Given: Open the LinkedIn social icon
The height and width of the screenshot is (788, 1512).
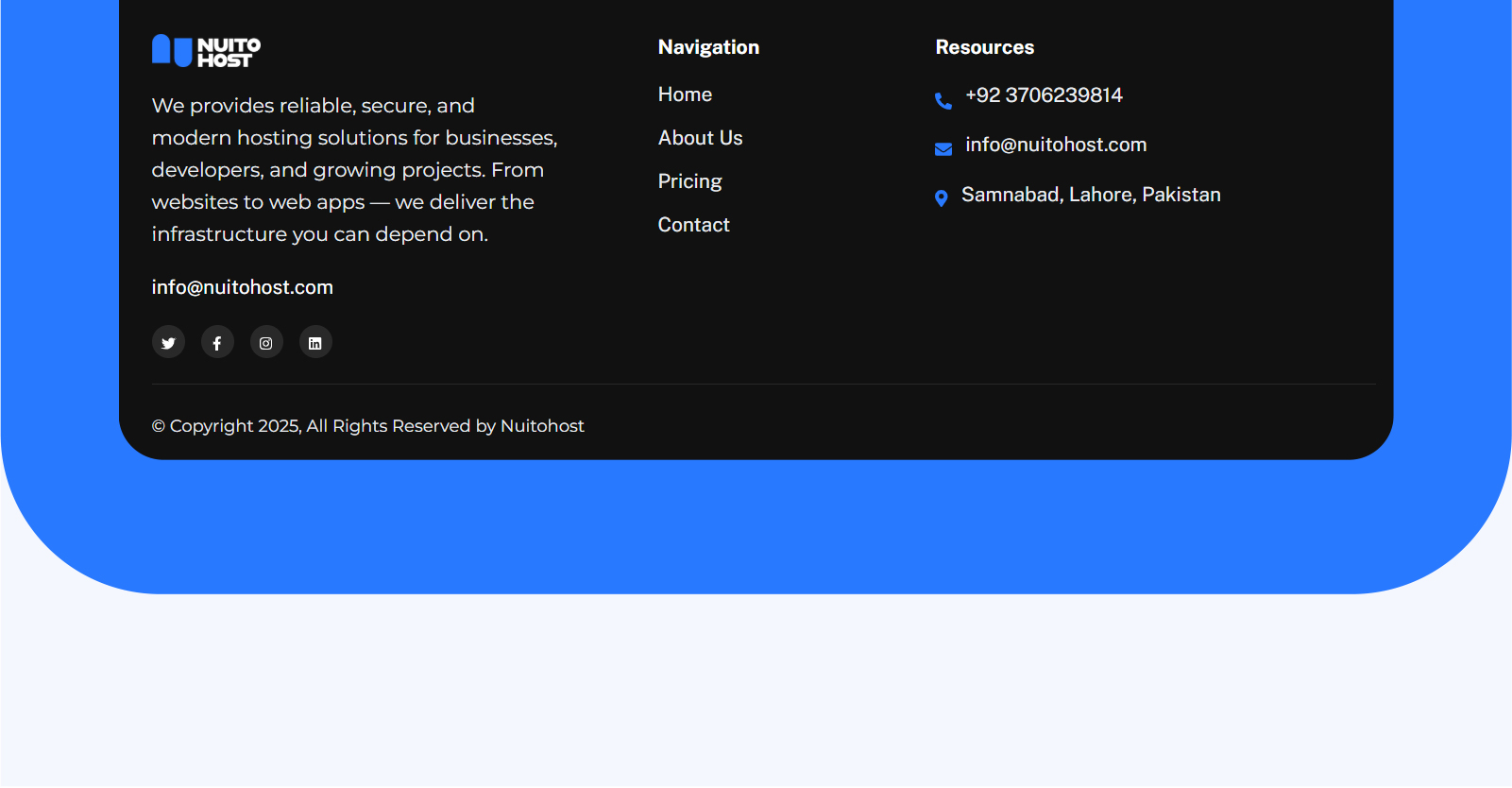Looking at the screenshot, I should point(315,343).
